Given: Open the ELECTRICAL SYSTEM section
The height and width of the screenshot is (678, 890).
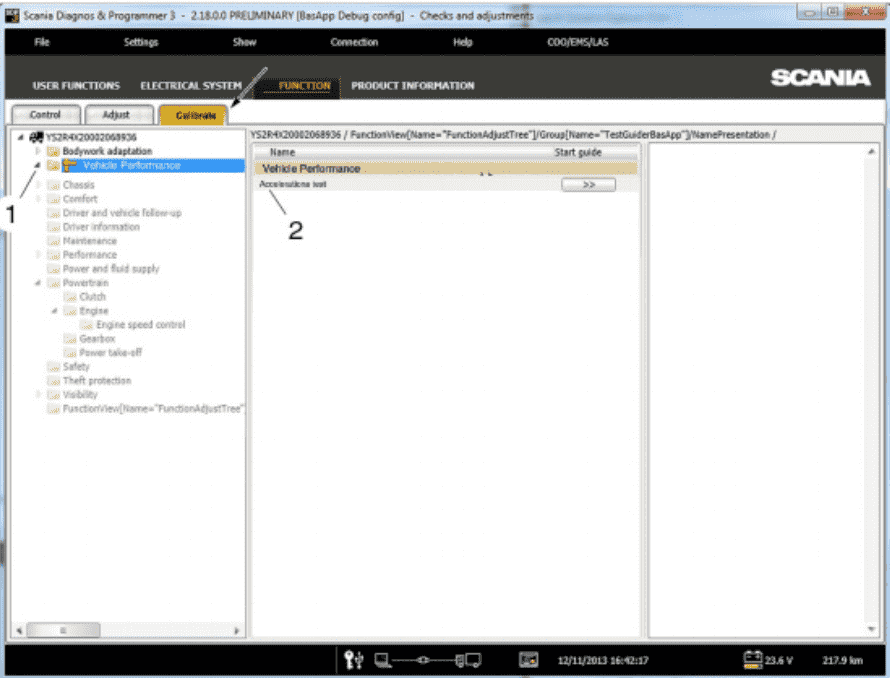Looking at the screenshot, I should coord(190,86).
